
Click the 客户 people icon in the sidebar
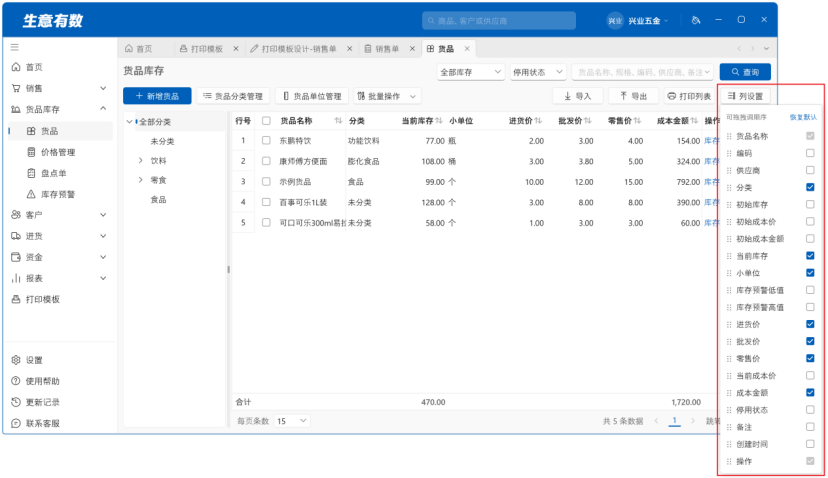coord(16,215)
